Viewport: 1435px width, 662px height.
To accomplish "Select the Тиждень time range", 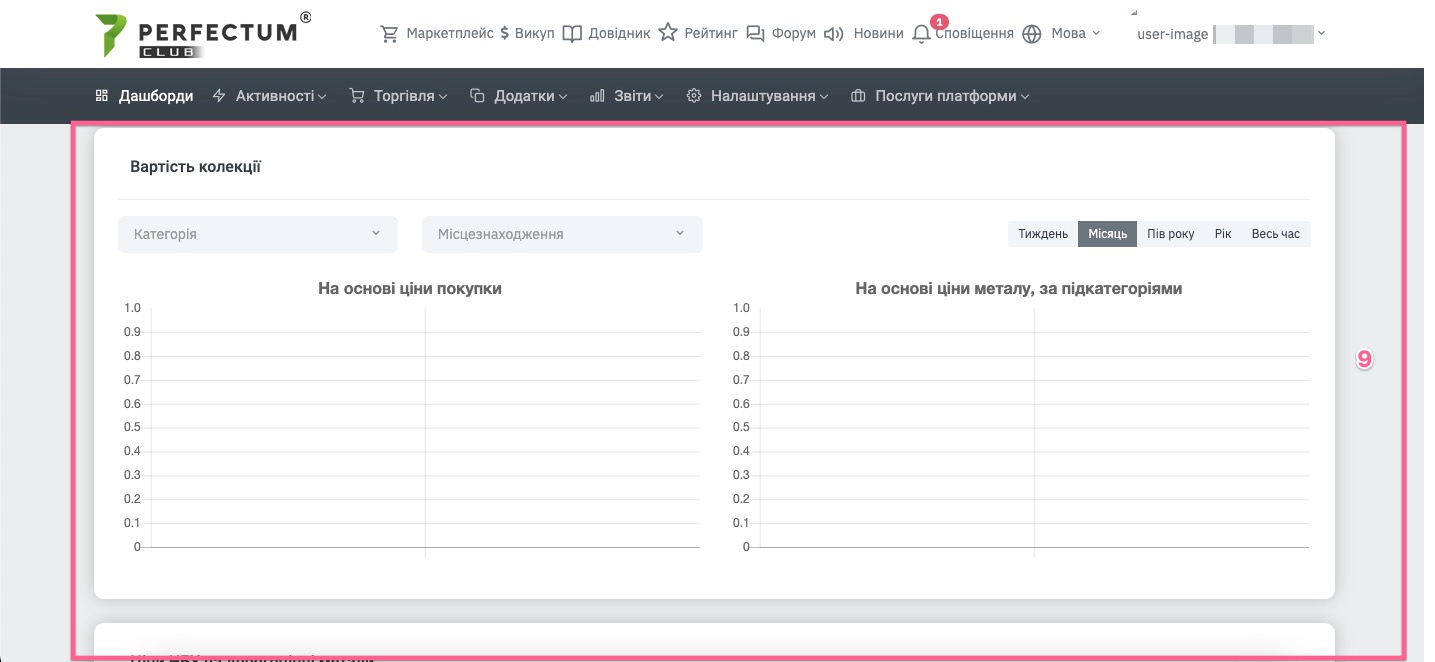I will 1043,234.
